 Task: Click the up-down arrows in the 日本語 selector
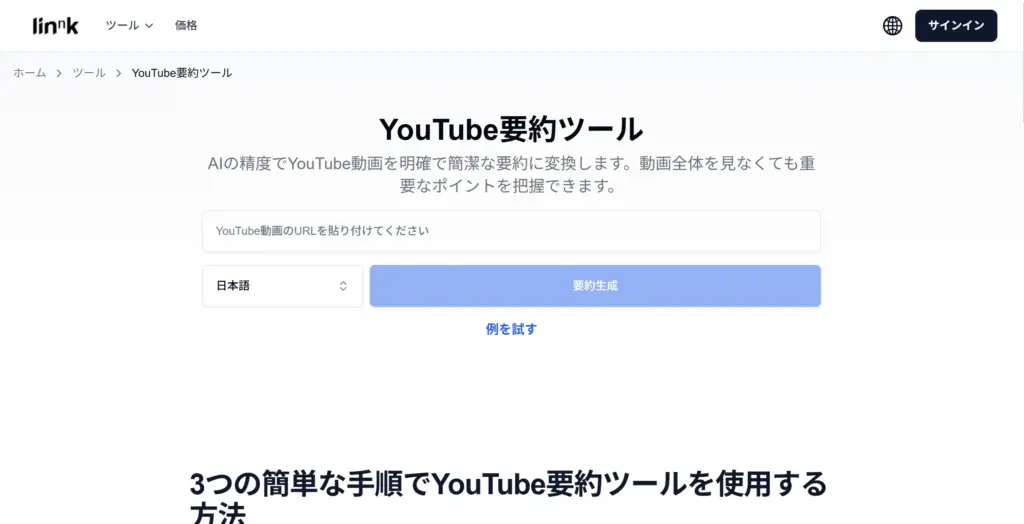coord(343,286)
